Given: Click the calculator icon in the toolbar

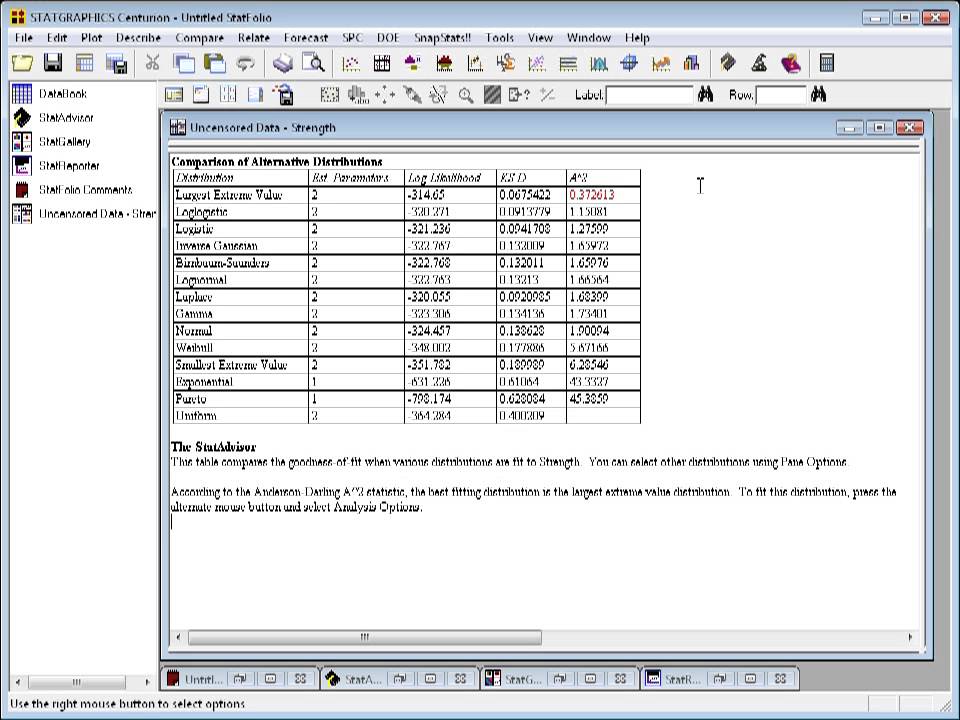Looking at the screenshot, I should 827,63.
